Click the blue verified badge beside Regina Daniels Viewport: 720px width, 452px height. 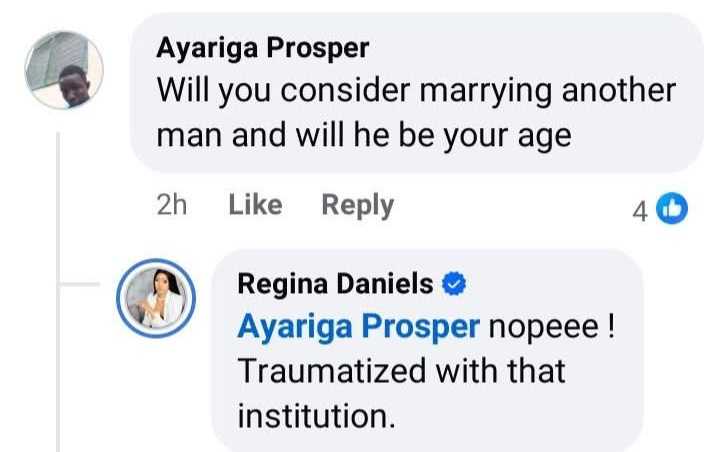(455, 285)
